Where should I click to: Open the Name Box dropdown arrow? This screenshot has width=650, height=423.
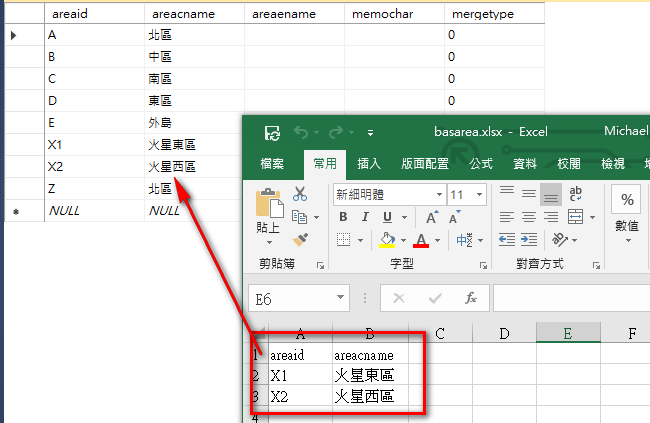point(341,298)
